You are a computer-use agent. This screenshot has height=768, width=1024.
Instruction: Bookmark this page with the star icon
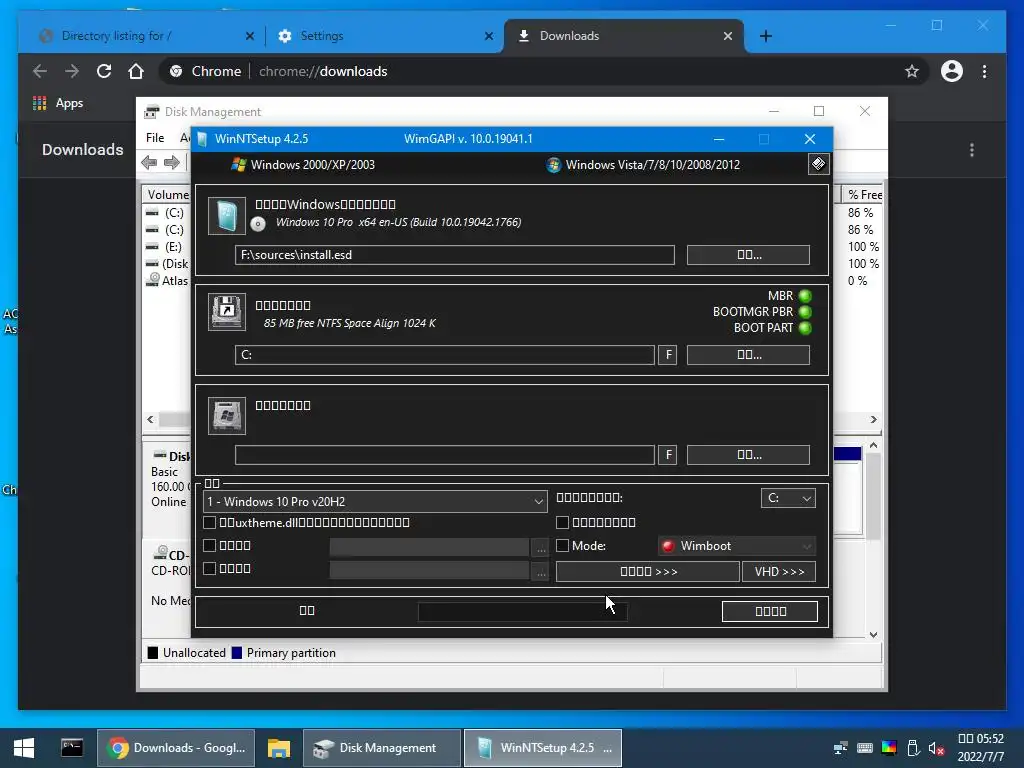tap(912, 71)
